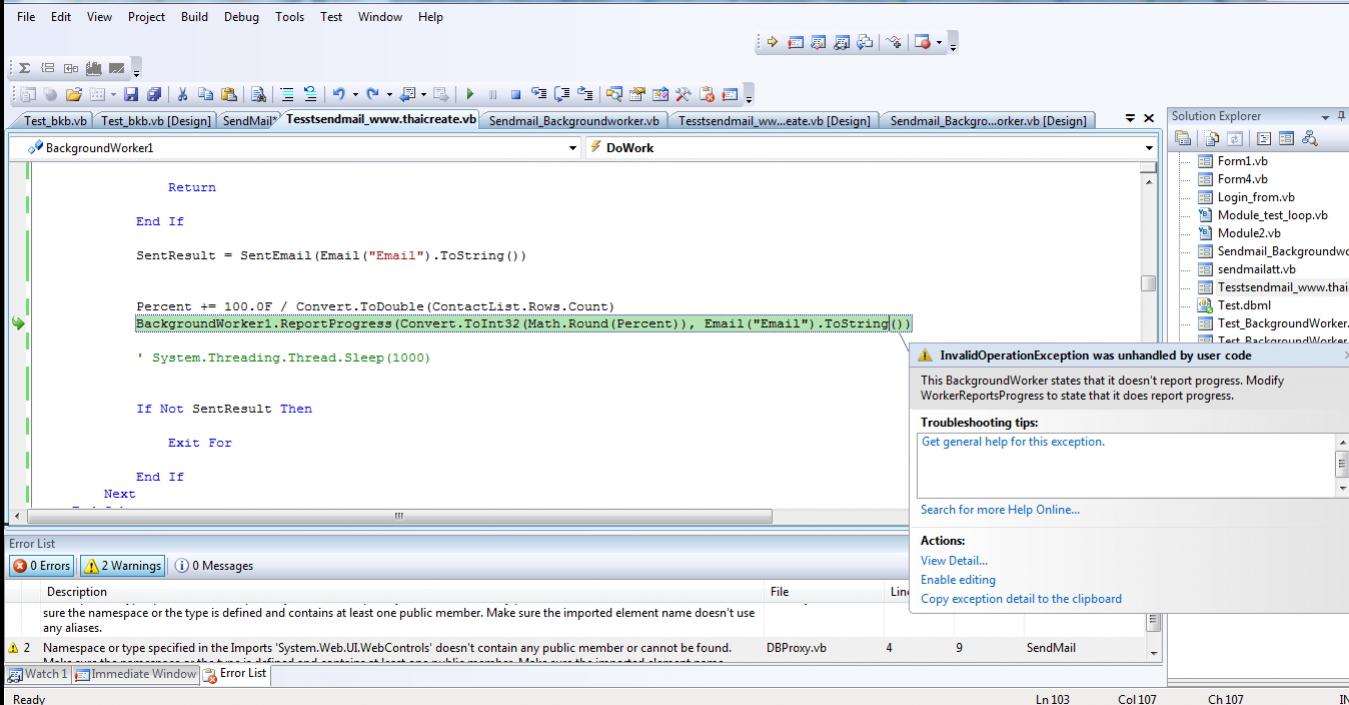
Task: Switch to the Watch 1 tab
Action: pyautogui.click(x=37, y=674)
